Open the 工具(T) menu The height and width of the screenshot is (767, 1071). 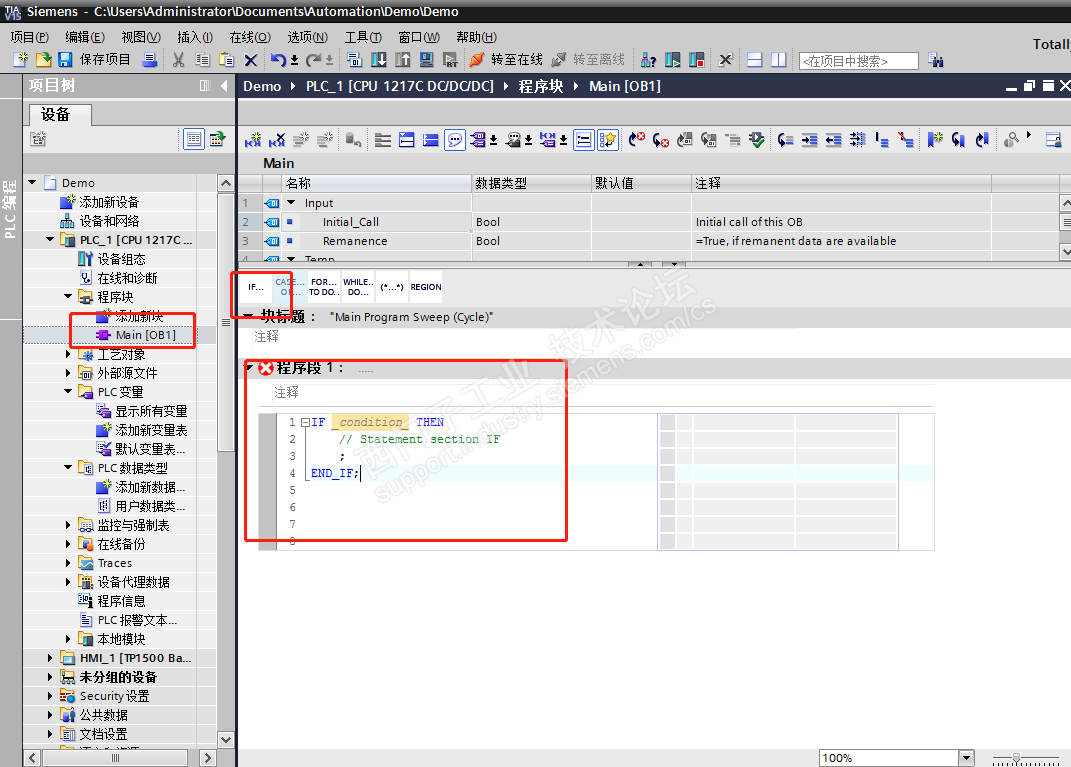[363, 37]
